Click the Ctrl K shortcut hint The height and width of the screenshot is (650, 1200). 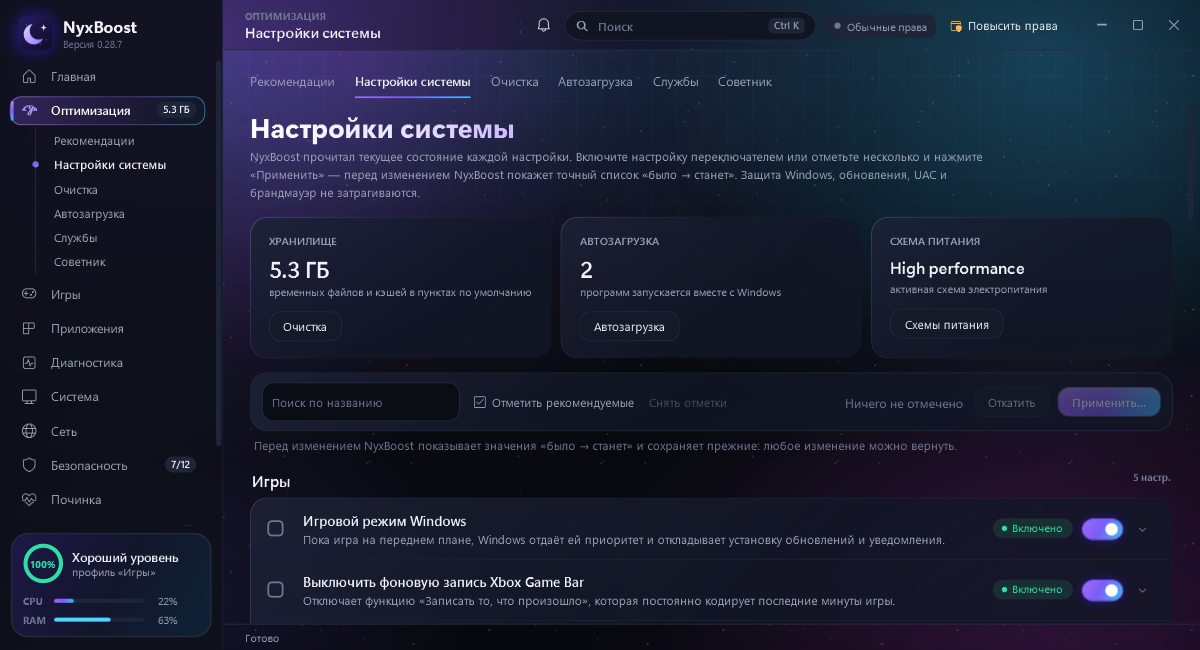click(786, 26)
